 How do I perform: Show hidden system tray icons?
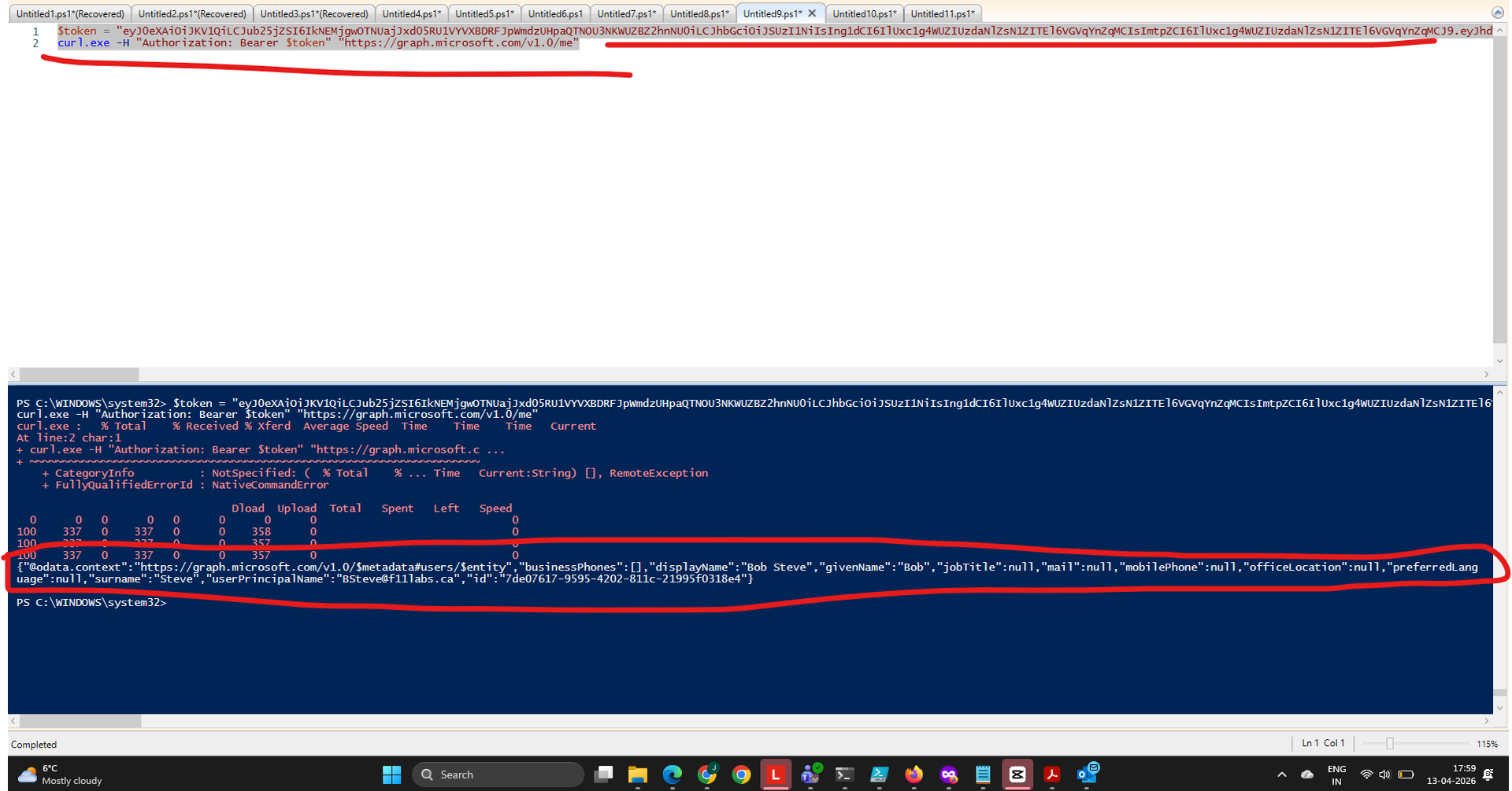[x=1282, y=775]
